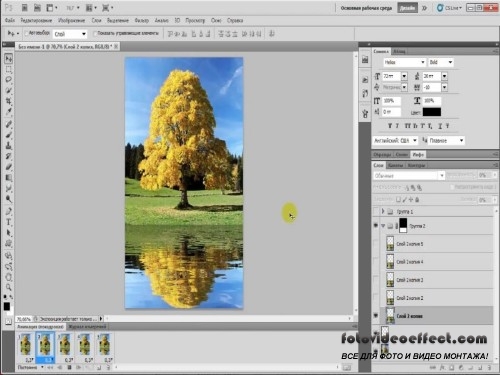The image size is (500, 375).
Task: Toggle visibility of Группа 1
Action: click(x=376, y=211)
